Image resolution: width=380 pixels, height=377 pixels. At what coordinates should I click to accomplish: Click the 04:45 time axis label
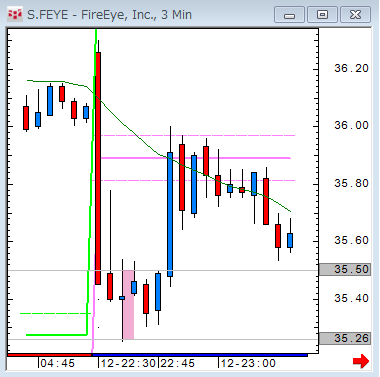click(57, 363)
